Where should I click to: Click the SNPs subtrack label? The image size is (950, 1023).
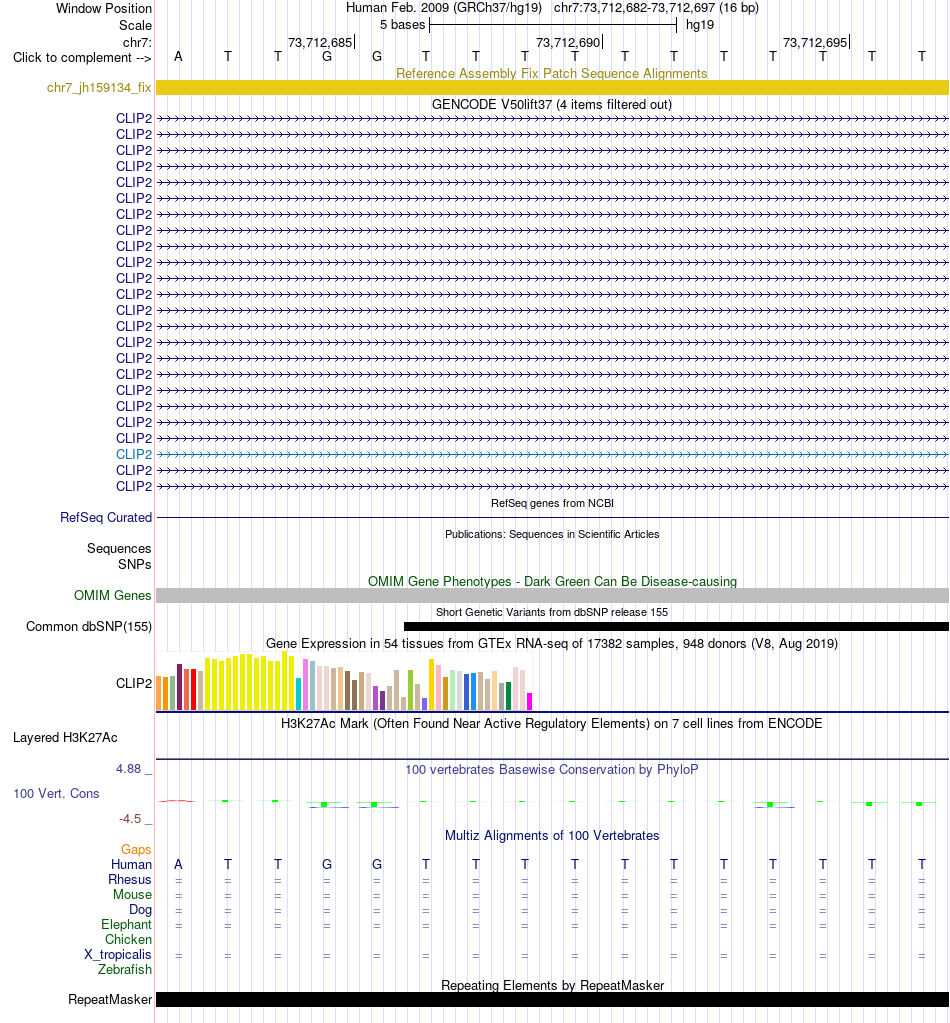[134, 564]
